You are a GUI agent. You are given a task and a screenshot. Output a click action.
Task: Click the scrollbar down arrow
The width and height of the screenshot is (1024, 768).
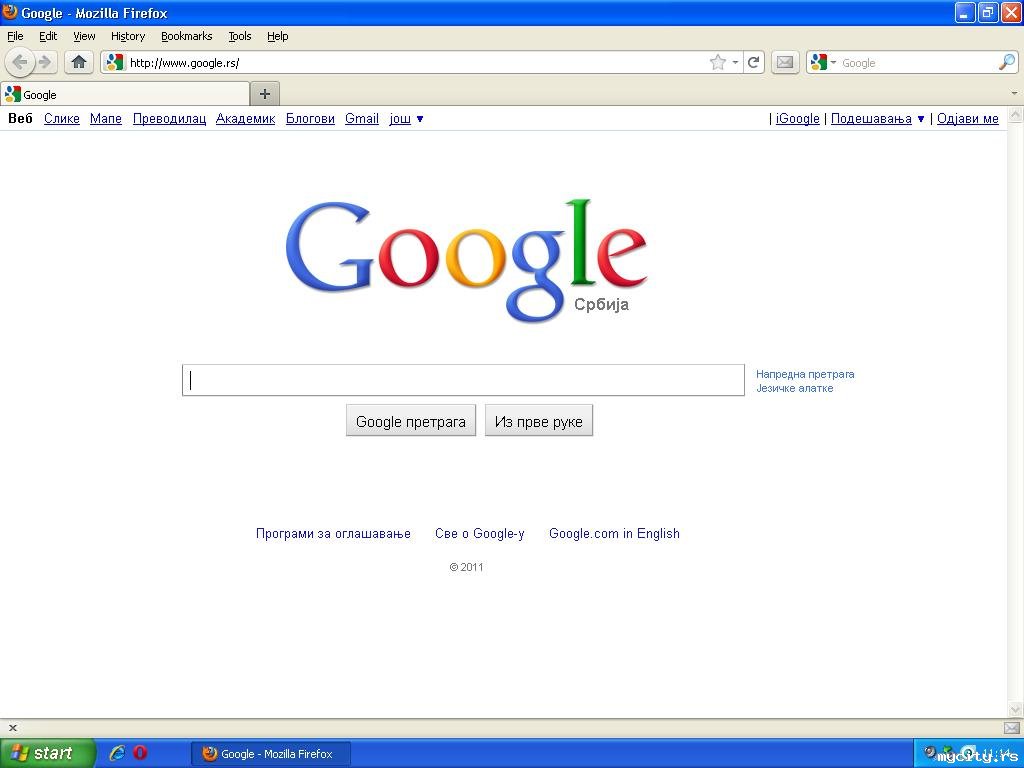tap(1016, 709)
